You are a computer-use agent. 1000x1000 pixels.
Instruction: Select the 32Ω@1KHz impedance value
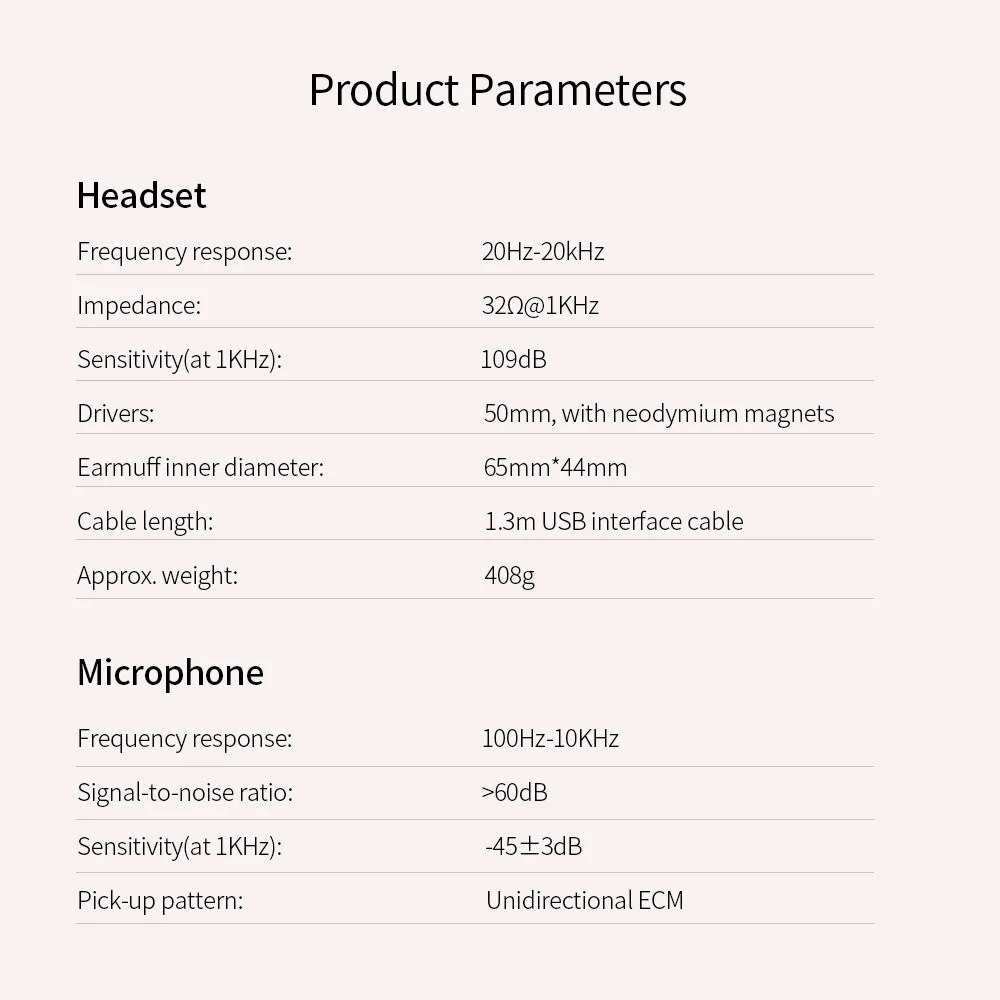click(540, 305)
